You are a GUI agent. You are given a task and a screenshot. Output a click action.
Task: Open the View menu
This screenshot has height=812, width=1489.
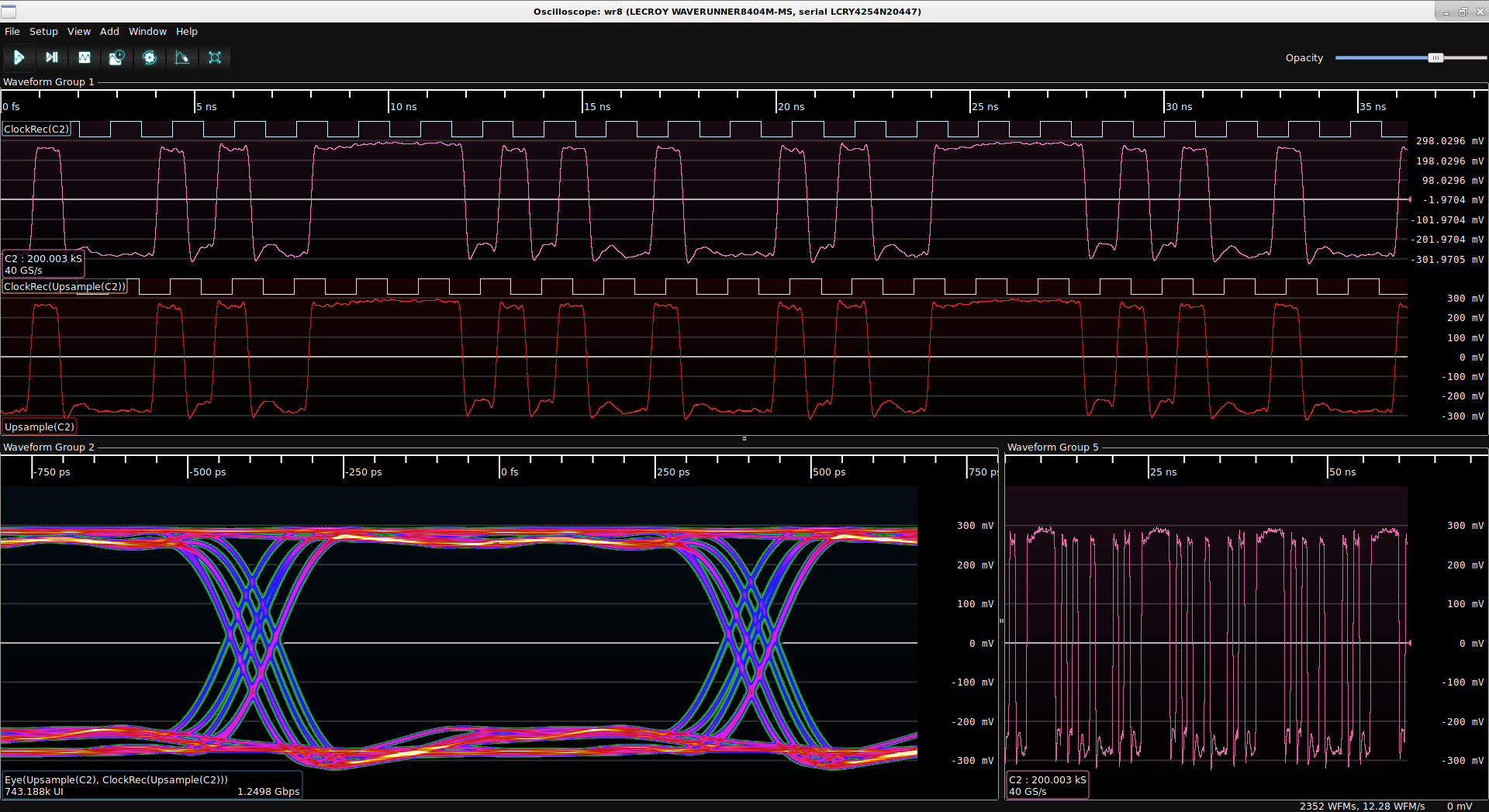coord(78,32)
